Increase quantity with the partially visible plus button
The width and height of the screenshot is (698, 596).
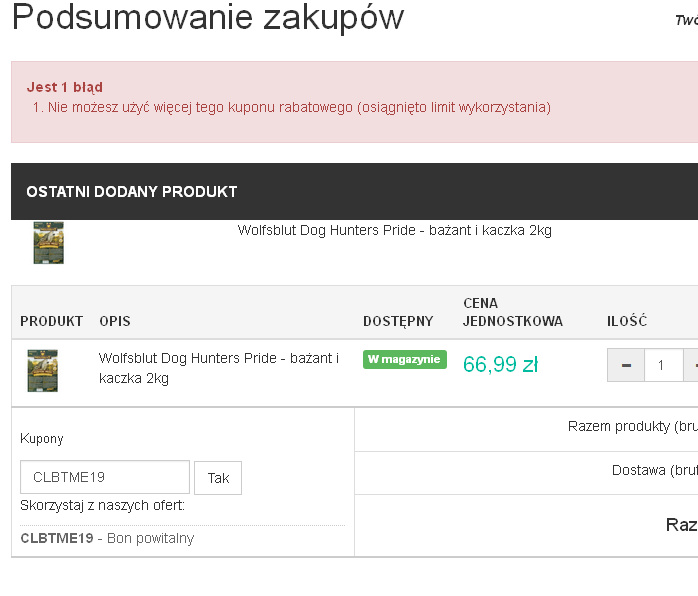coord(691,365)
